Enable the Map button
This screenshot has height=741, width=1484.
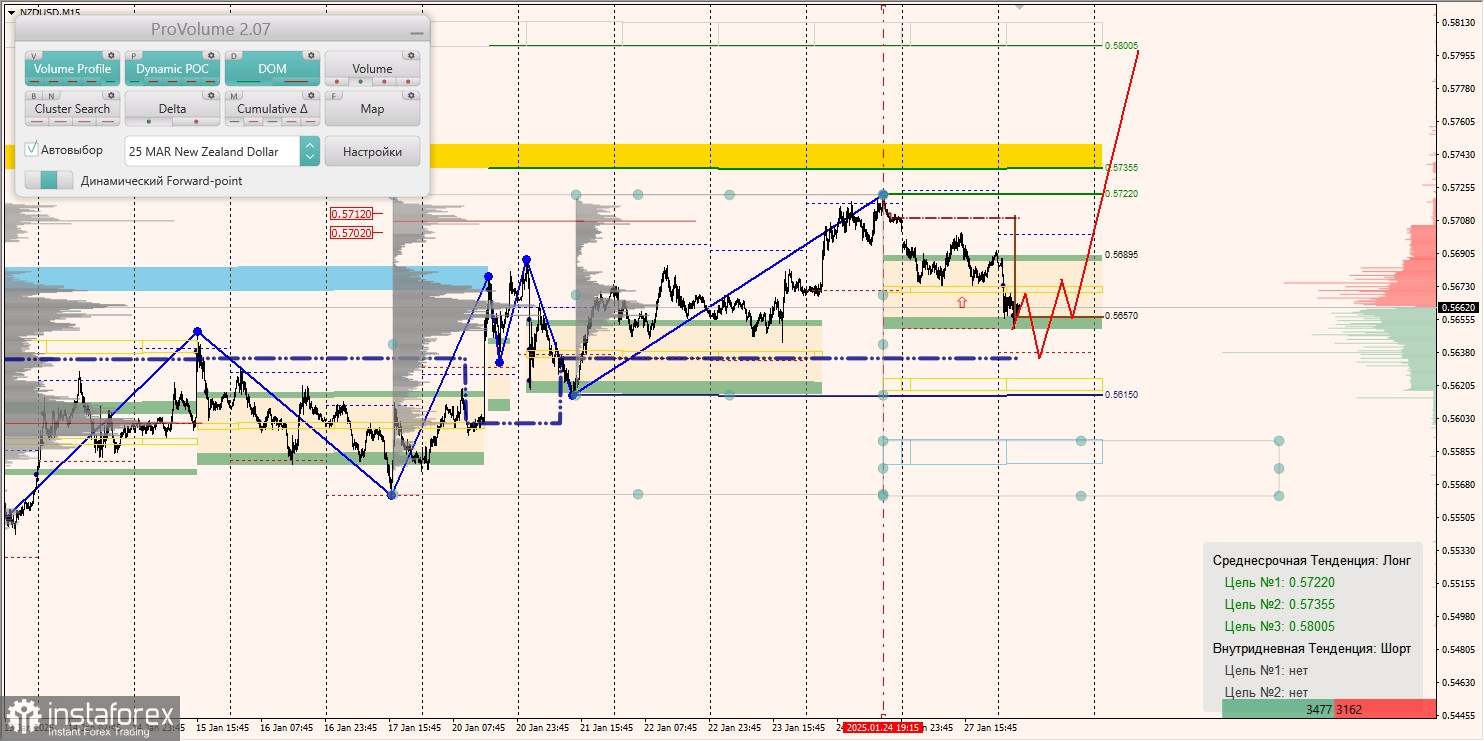point(372,108)
